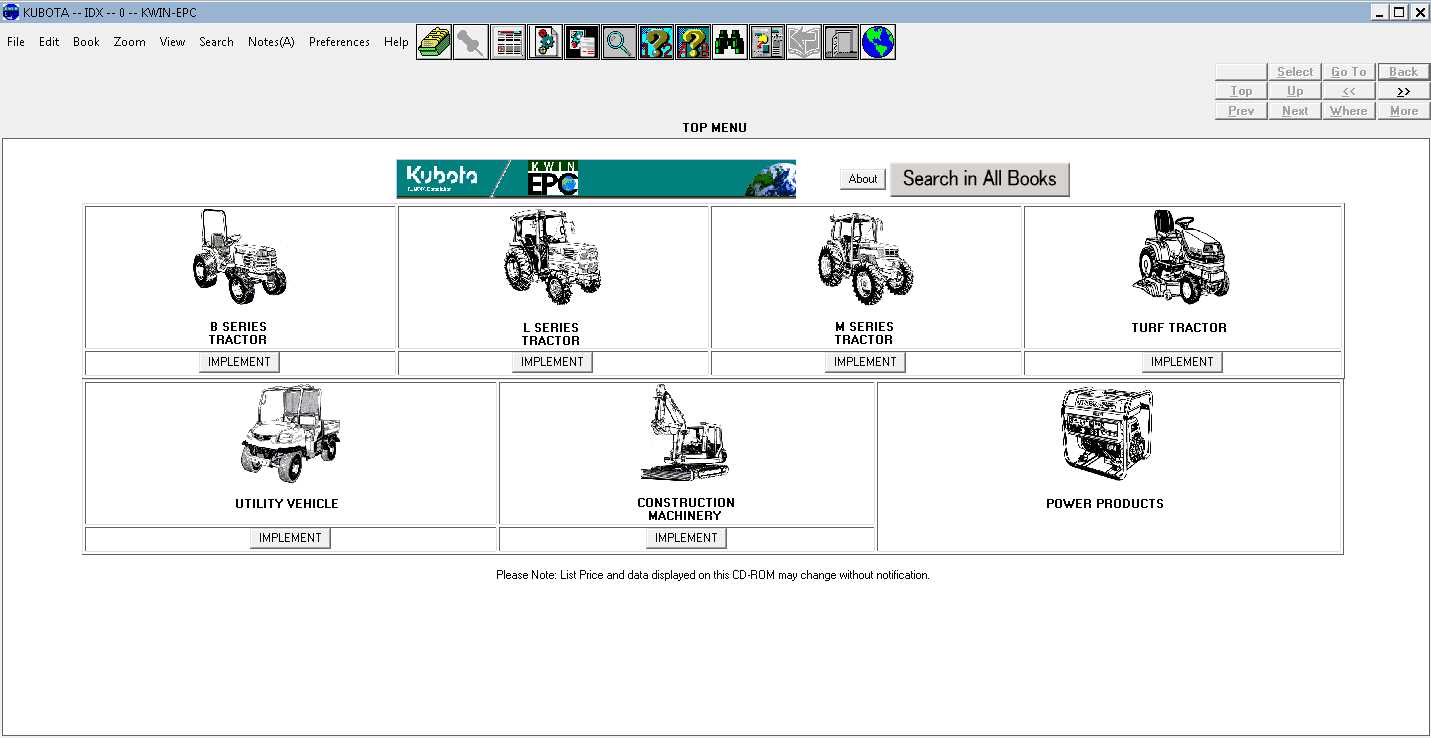The width and height of the screenshot is (1431, 738).
Task: Click the More navigation button
Action: [x=1403, y=111]
